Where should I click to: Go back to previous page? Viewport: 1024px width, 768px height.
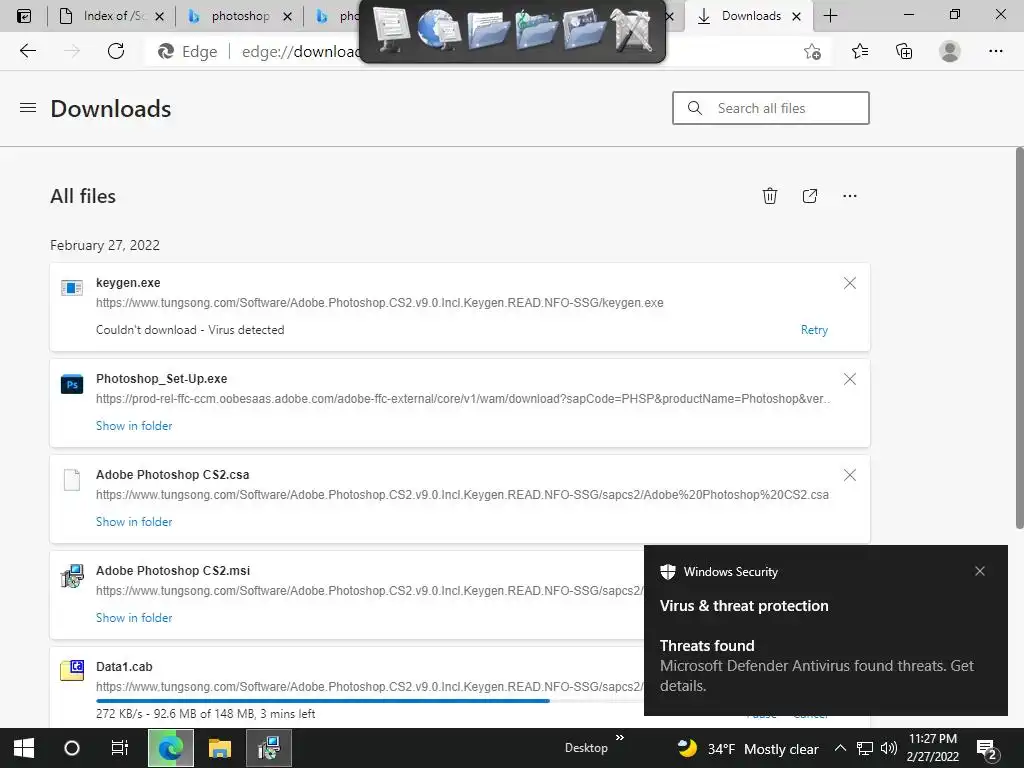27,51
